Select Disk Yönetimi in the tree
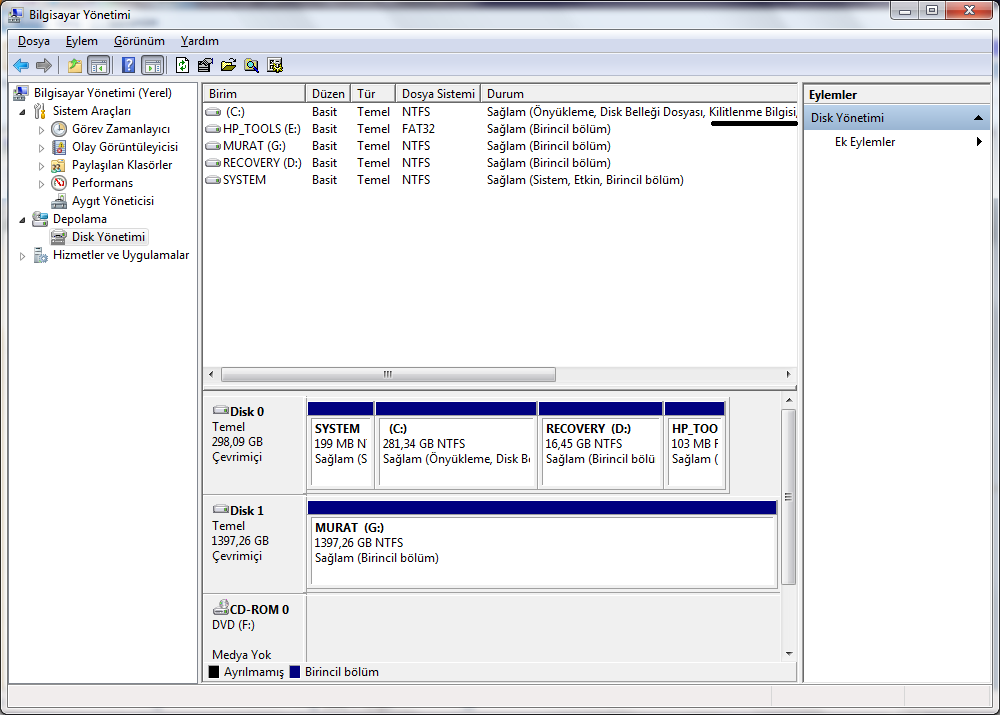 (108, 237)
